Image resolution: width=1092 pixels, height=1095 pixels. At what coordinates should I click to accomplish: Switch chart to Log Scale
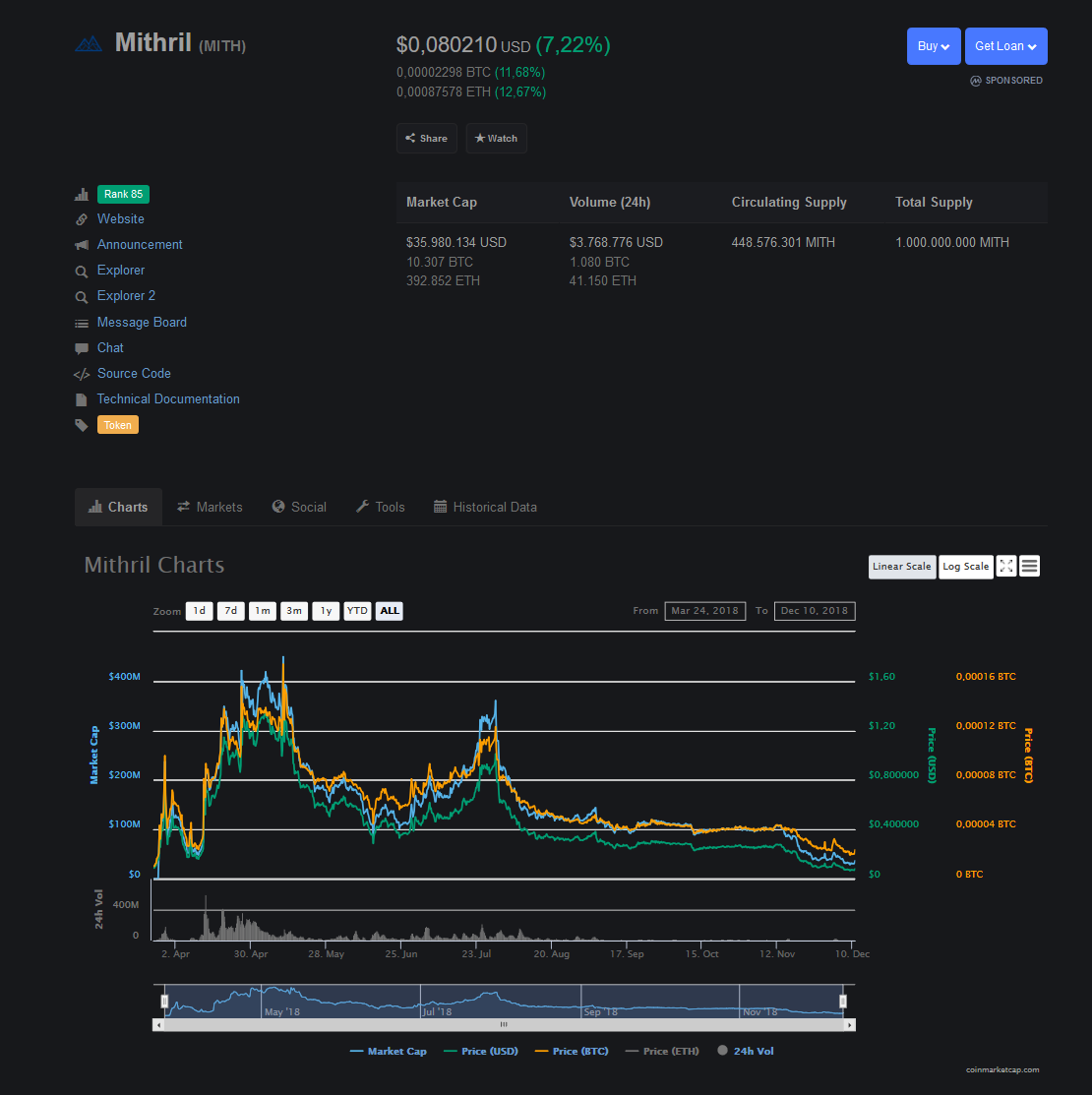[966, 567]
